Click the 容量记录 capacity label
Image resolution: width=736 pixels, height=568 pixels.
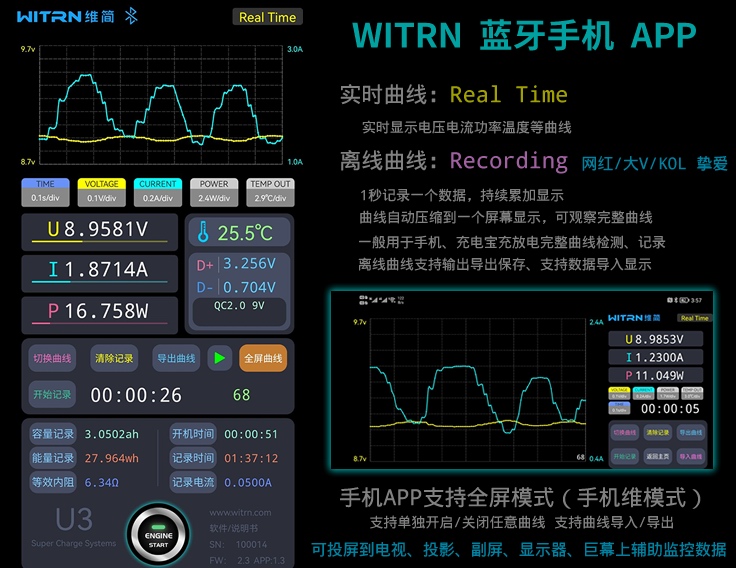[53, 434]
